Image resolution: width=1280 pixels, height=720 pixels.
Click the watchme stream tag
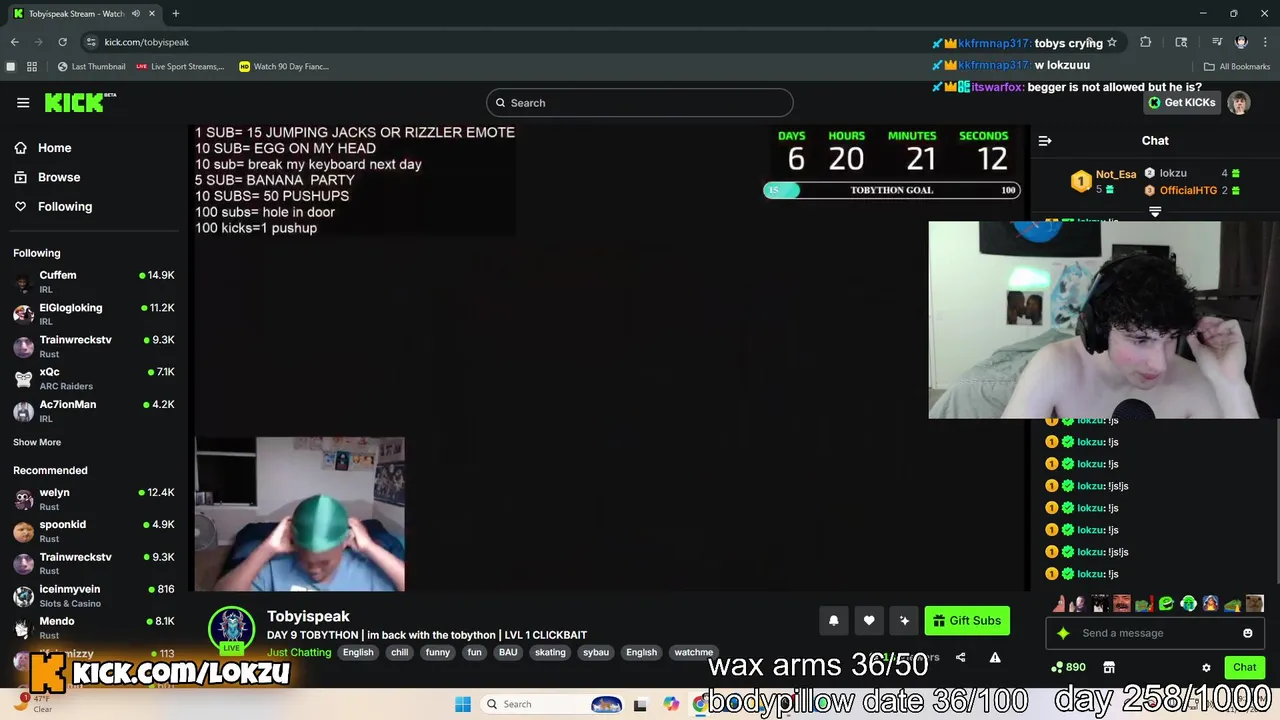click(x=693, y=653)
